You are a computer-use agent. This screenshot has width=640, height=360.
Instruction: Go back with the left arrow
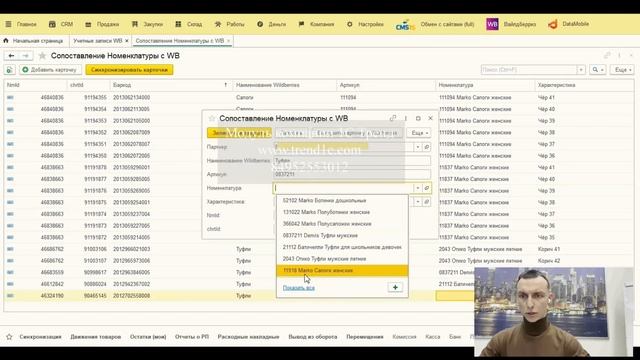click(11, 56)
